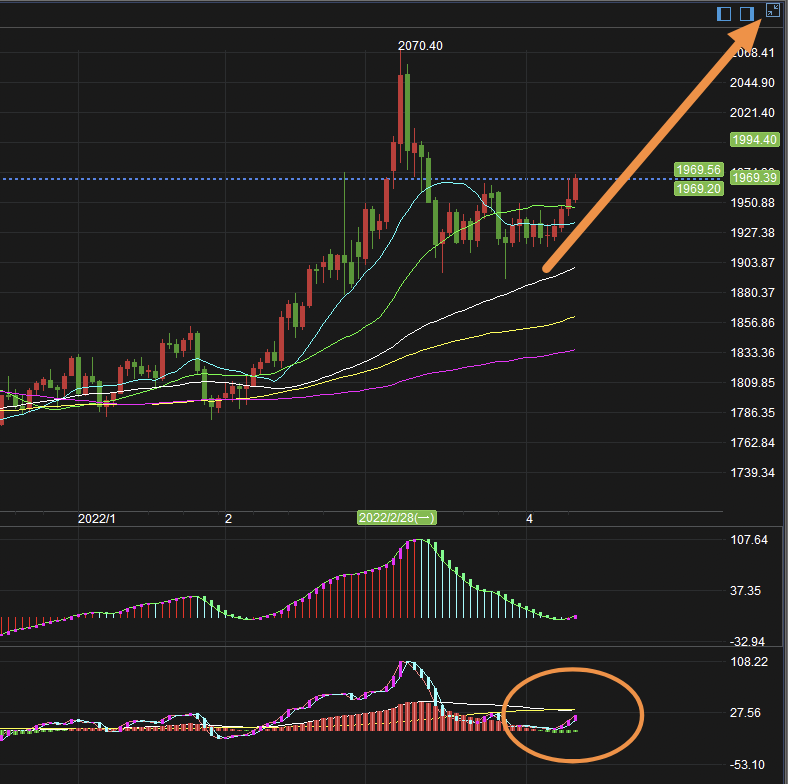The width and height of the screenshot is (788, 784).
Task: Click the month 2 axis label
Action: point(228,519)
